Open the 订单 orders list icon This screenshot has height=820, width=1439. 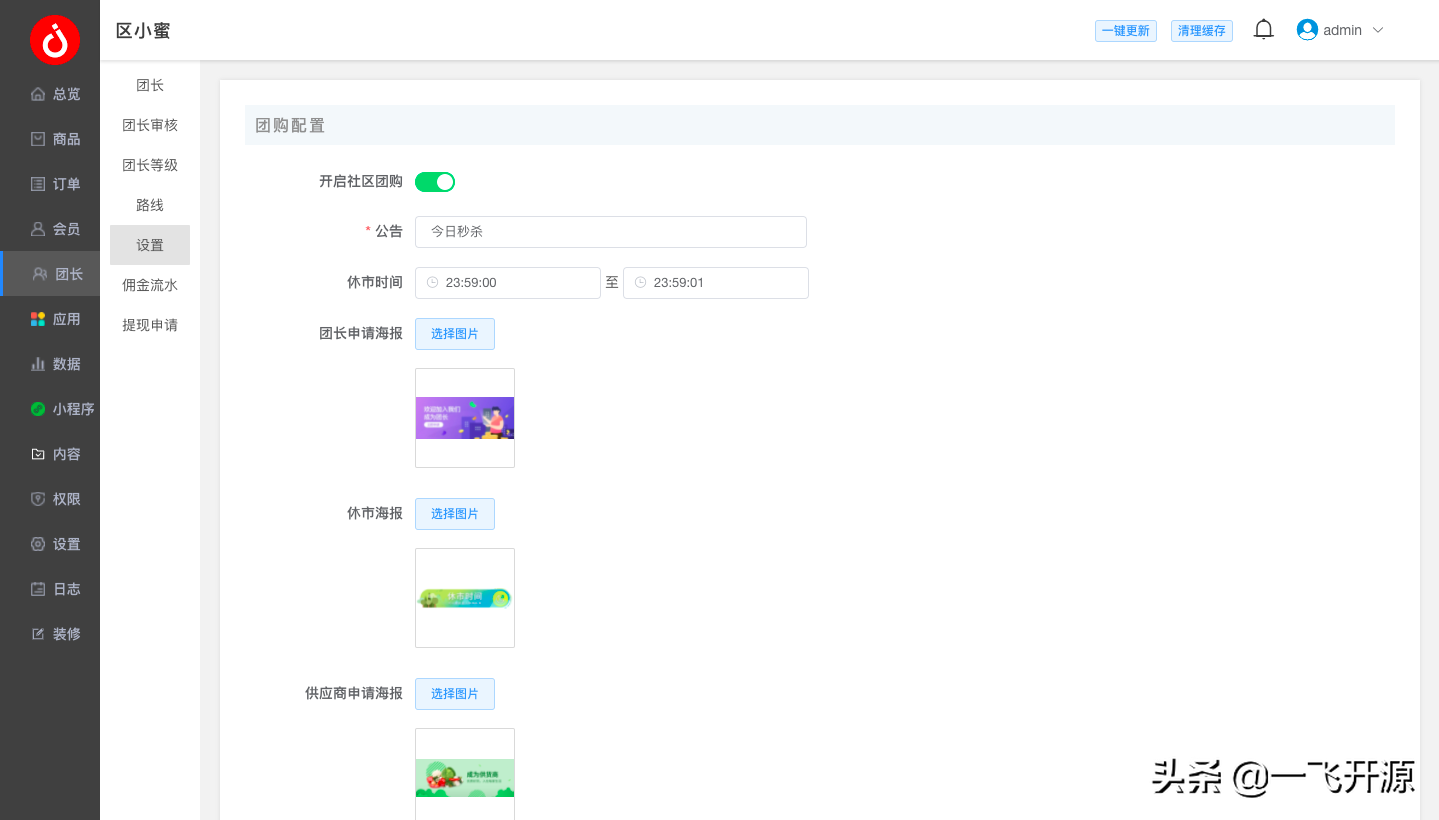coord(38,184)
